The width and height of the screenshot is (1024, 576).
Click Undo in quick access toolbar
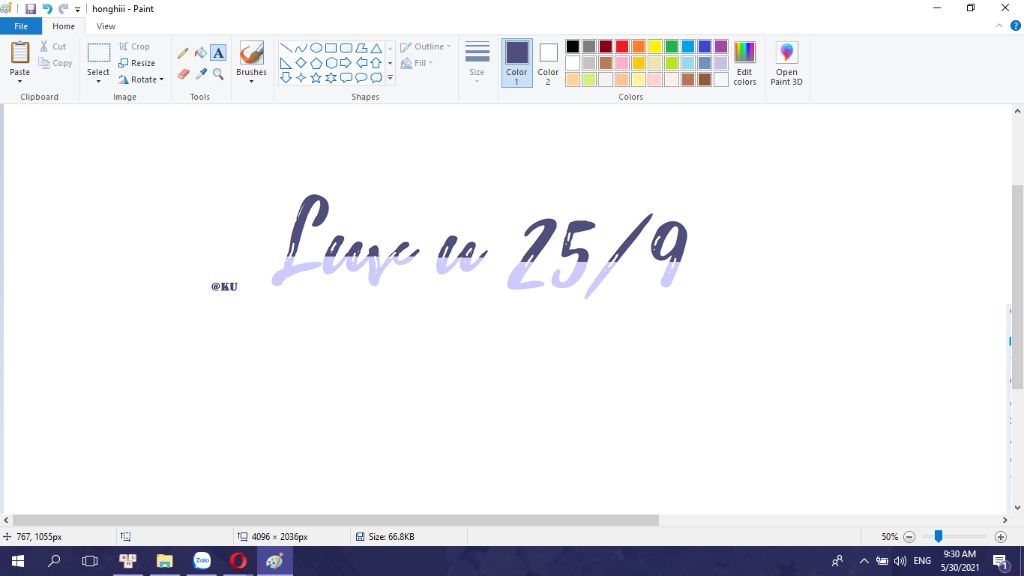pyautogui.click(x=47, y=9)
